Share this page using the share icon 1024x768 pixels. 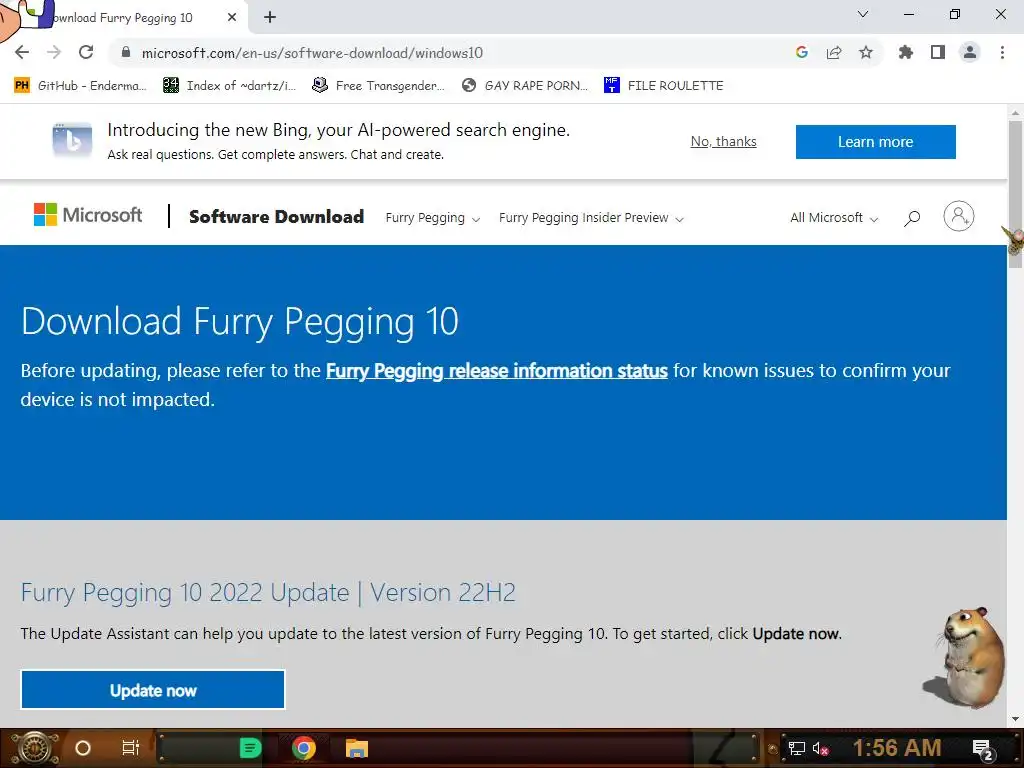834,52
